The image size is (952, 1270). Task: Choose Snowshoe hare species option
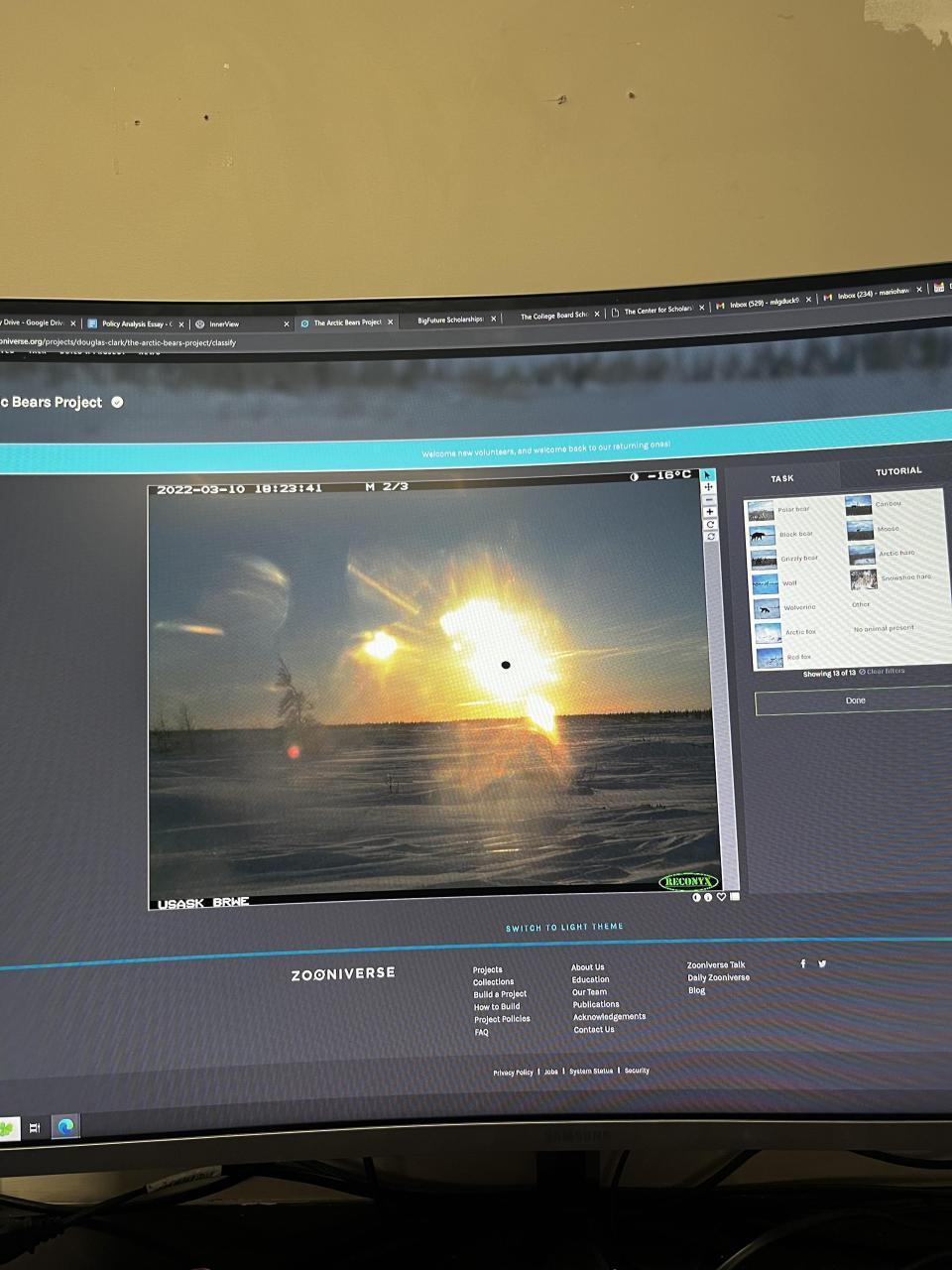tap(891, 577)
